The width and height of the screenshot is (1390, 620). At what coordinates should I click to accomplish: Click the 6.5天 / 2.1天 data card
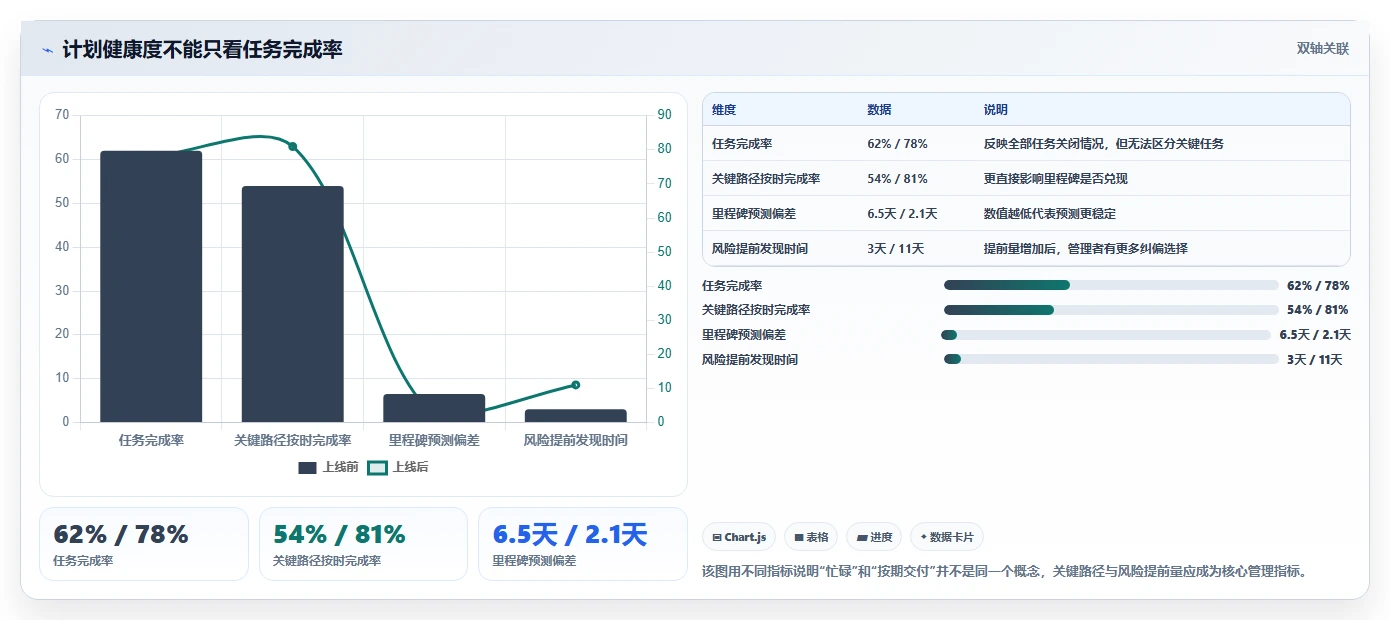(x=583, y=544)
